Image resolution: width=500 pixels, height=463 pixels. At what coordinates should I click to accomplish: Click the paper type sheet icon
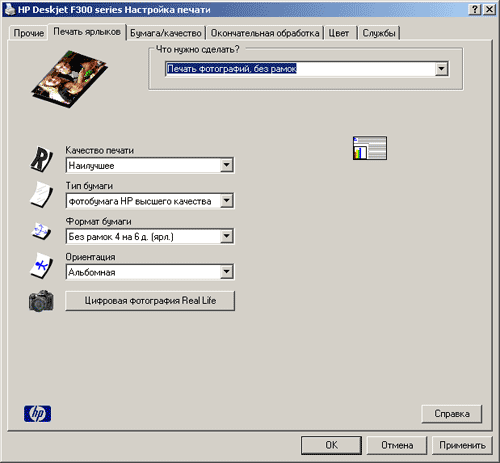[41, 194]
